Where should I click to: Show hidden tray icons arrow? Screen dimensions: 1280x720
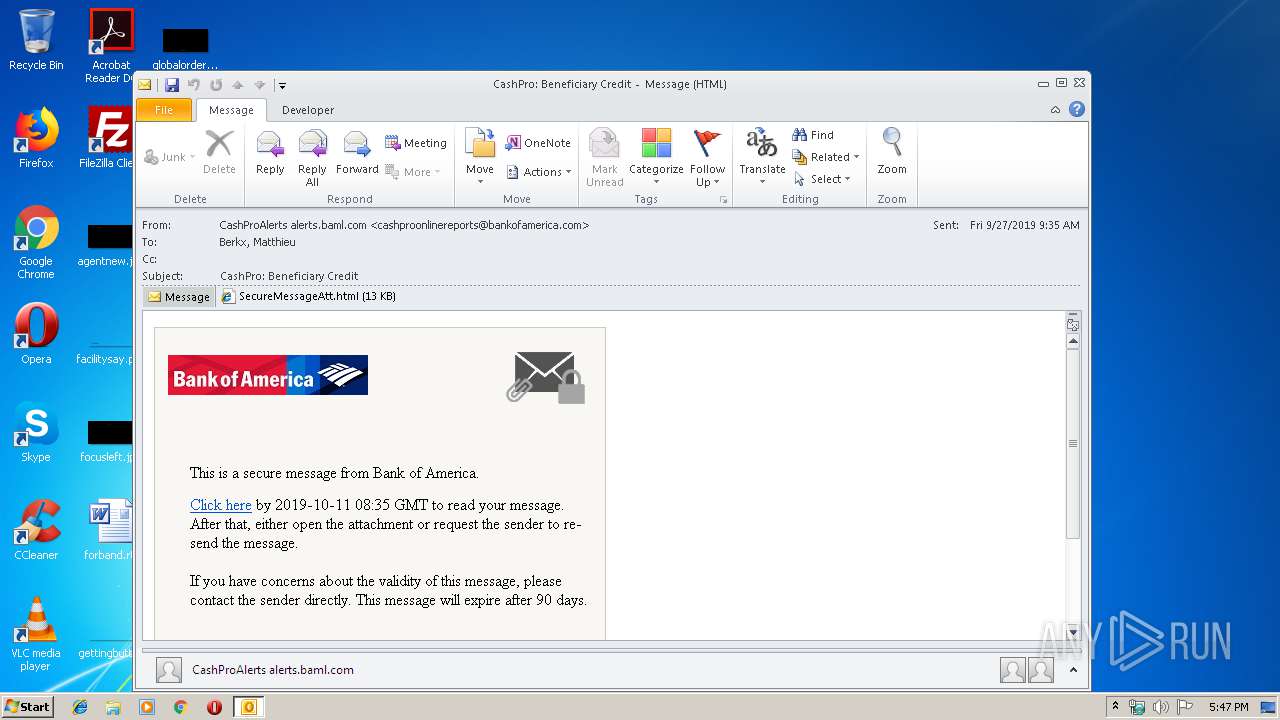pyautogui.click(x=1115, y=707)
